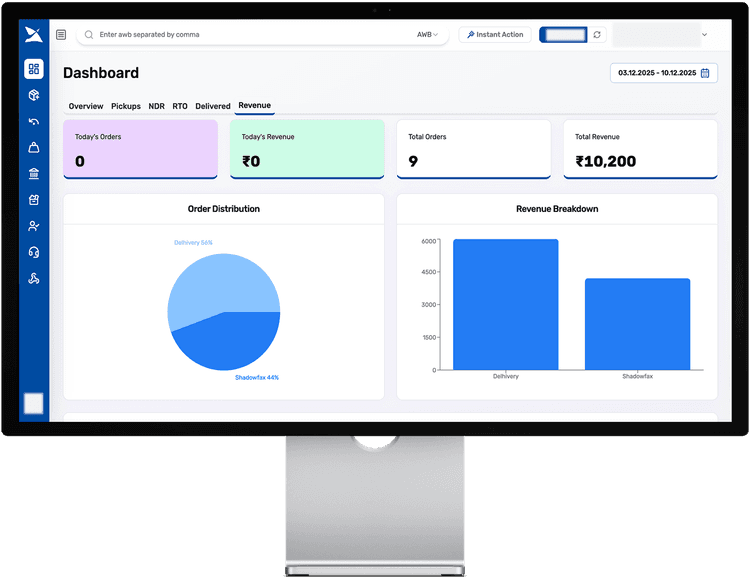Toggle the sidebar menu icon beside search
Viewport: 750px width, 578px height.
coord(61,35)
